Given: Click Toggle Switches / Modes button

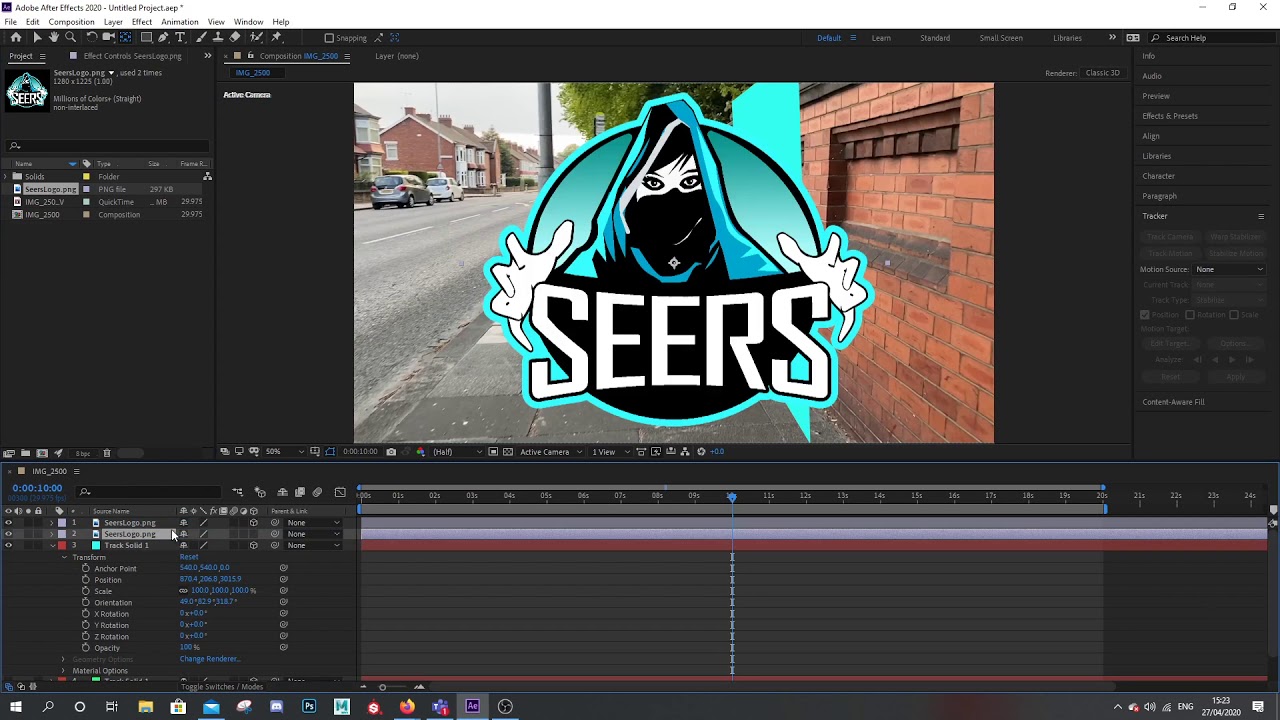Looking at the screenshot, I should [x=222, y=687].
